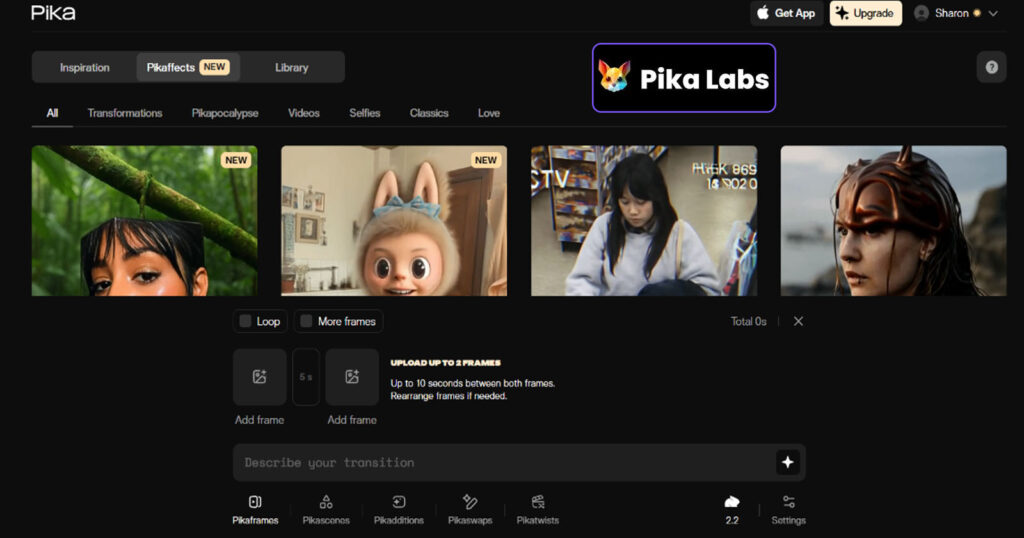Select the Classics category
Image resolution: width=1024 pixels, height=538 pixels.
click(x=429, y=113)
